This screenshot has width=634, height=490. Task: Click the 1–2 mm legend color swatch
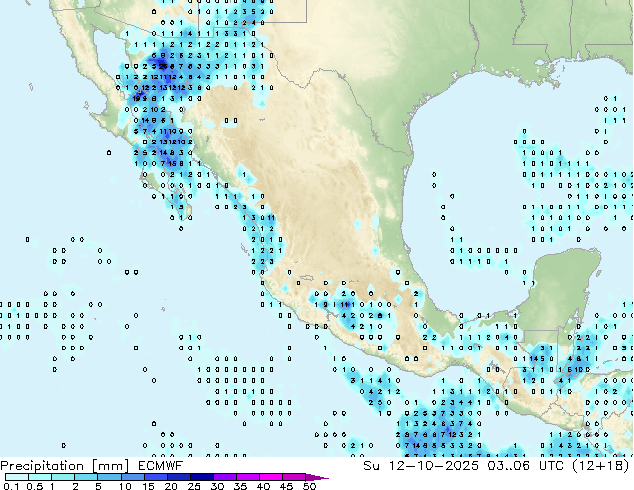(x=63, y=477)
